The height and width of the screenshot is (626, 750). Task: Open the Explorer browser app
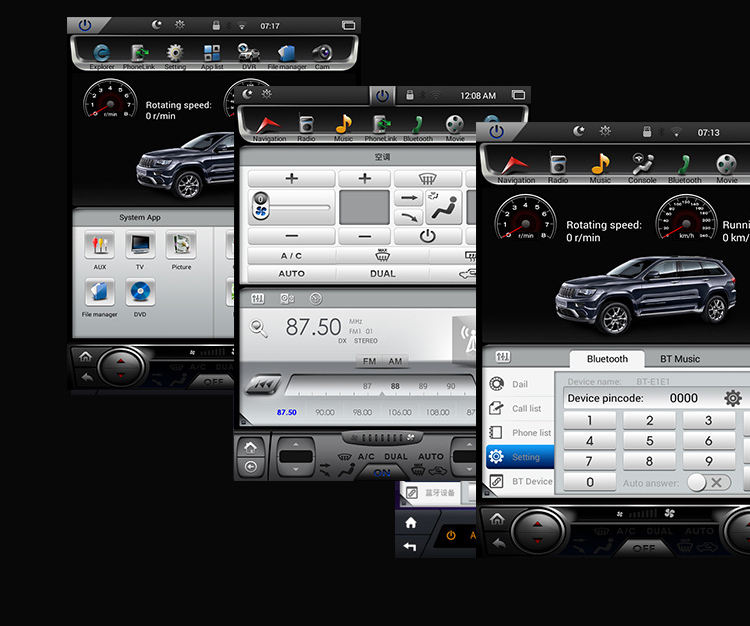102,54
